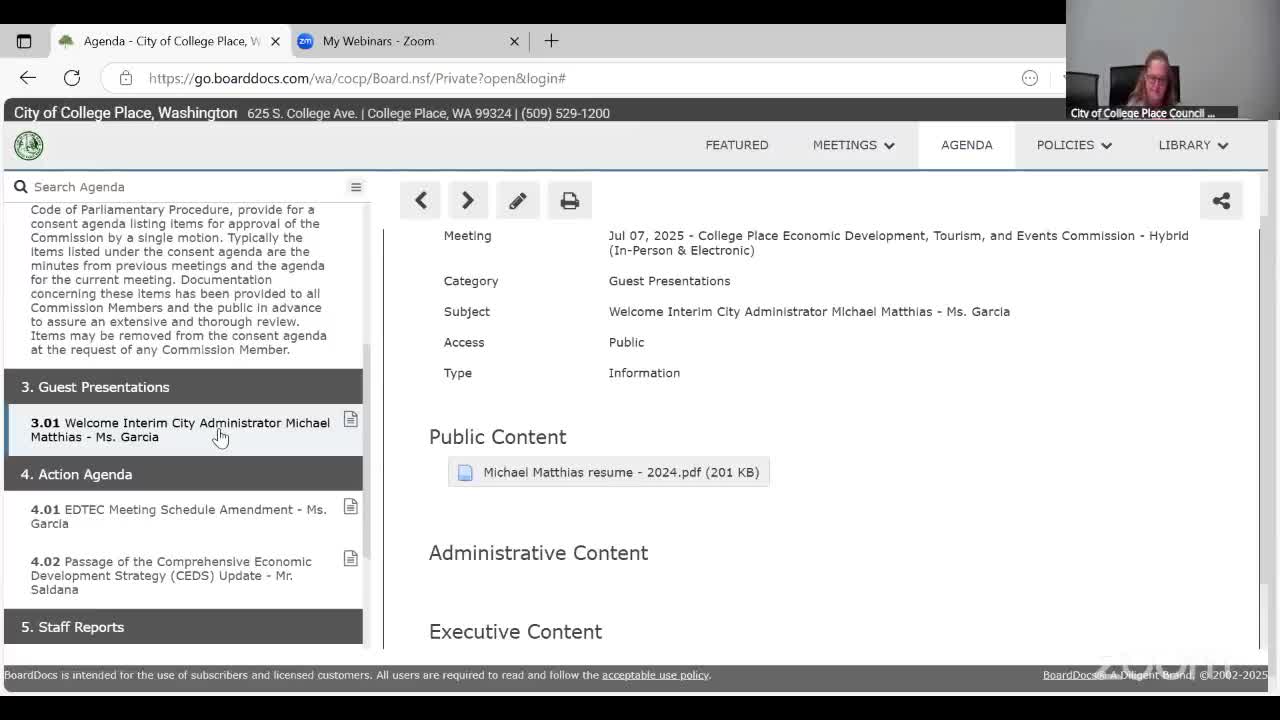
Task: View site information lock icon
Action: coord(126,78)
